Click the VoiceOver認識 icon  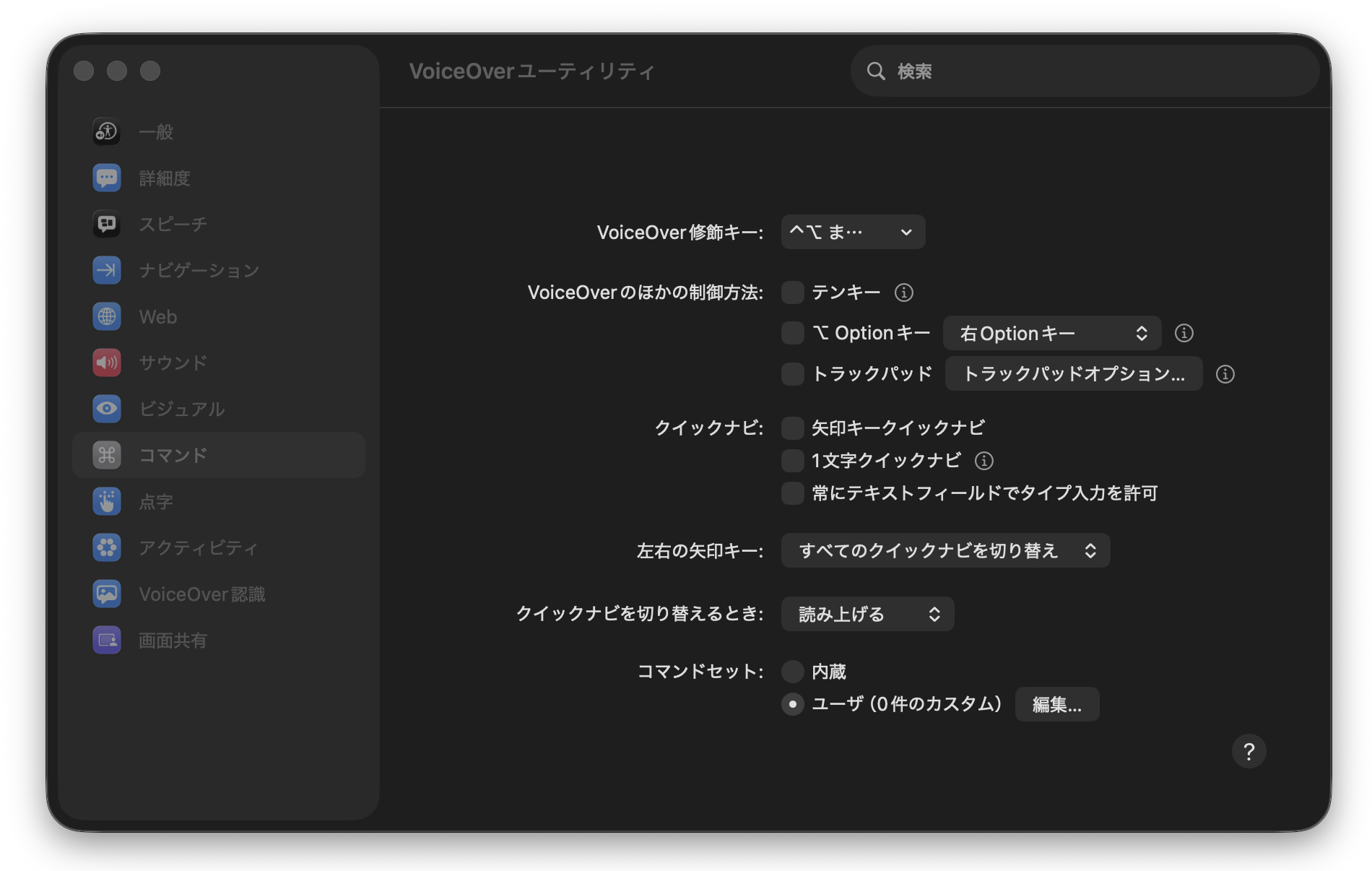(107, 594)
